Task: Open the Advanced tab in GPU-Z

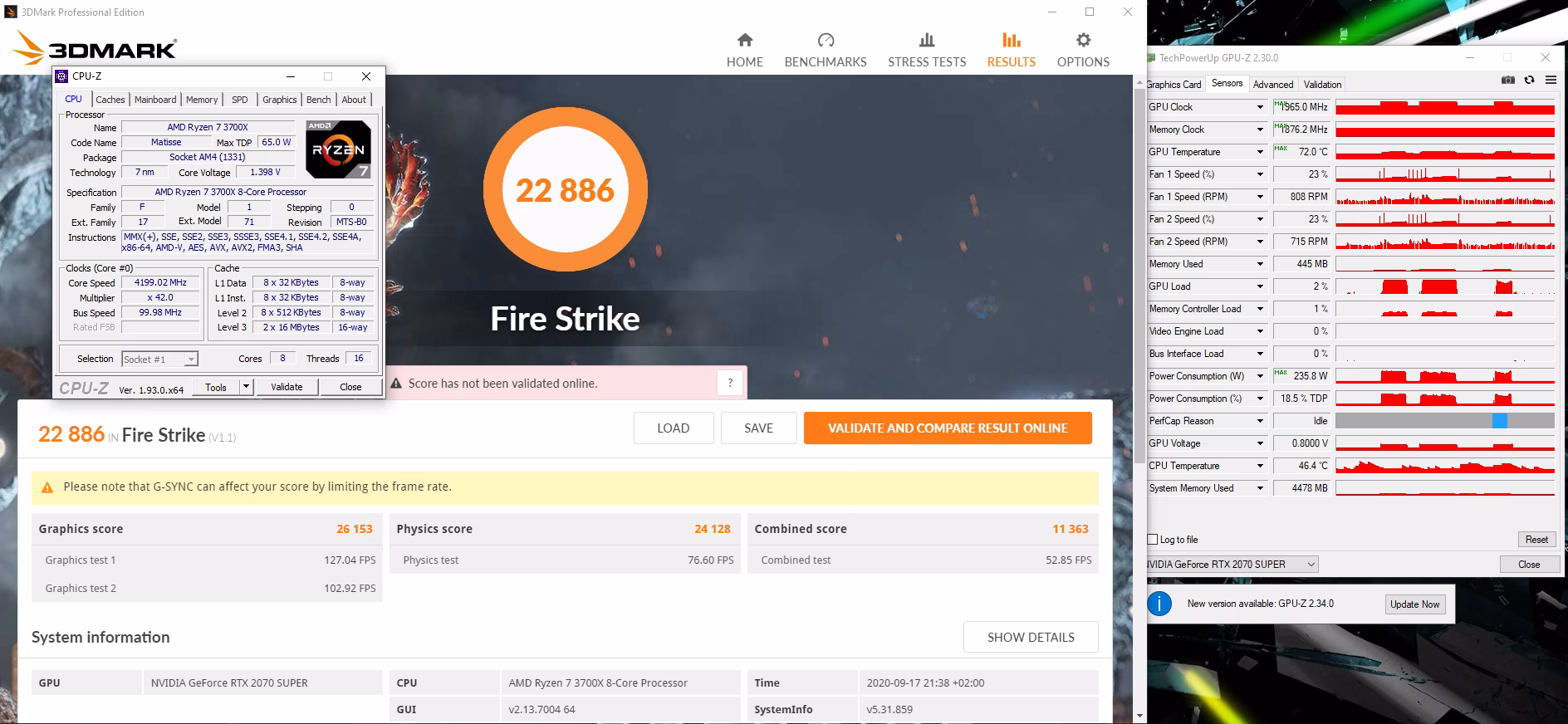Action: [x=1273, y=85]
